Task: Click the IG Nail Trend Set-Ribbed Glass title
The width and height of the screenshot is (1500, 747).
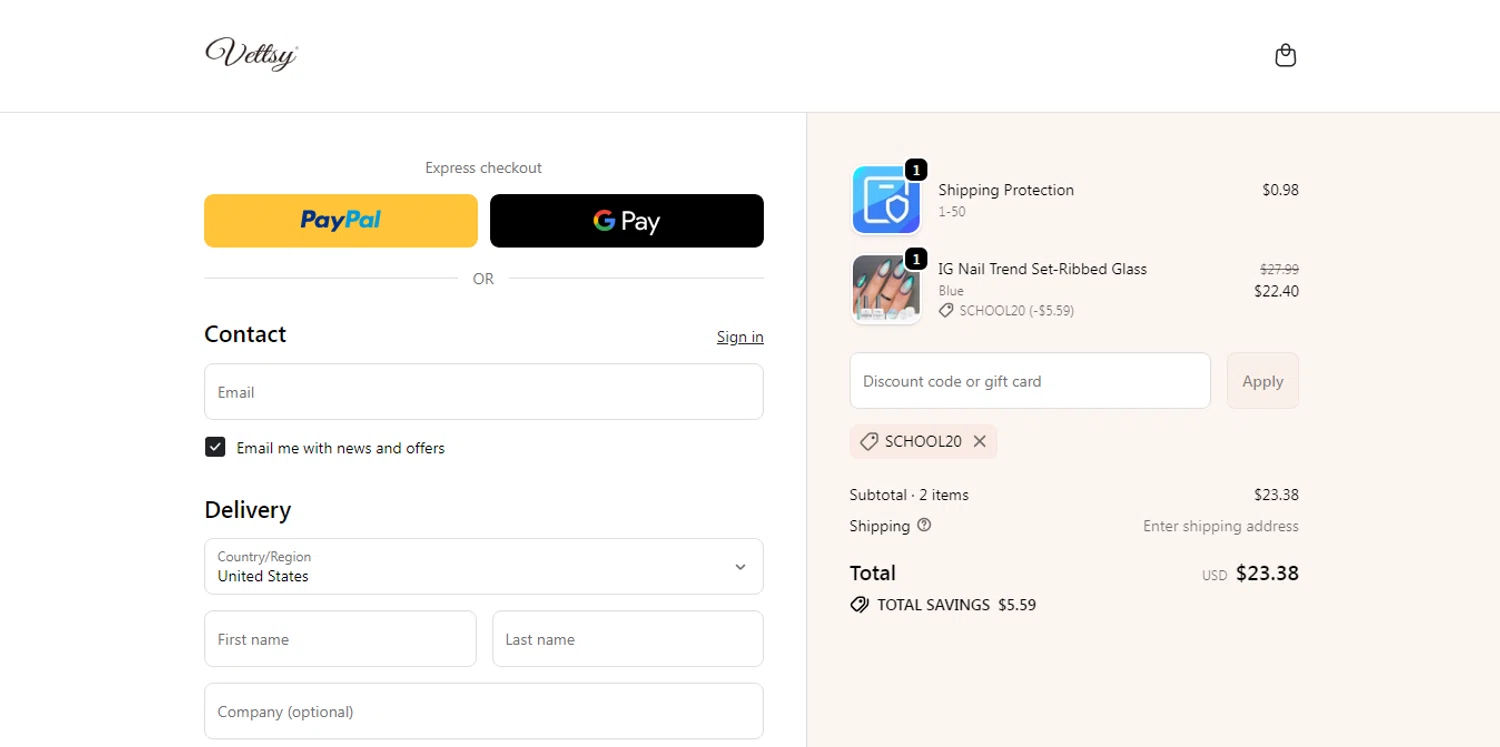Action: coord(1043,269)
